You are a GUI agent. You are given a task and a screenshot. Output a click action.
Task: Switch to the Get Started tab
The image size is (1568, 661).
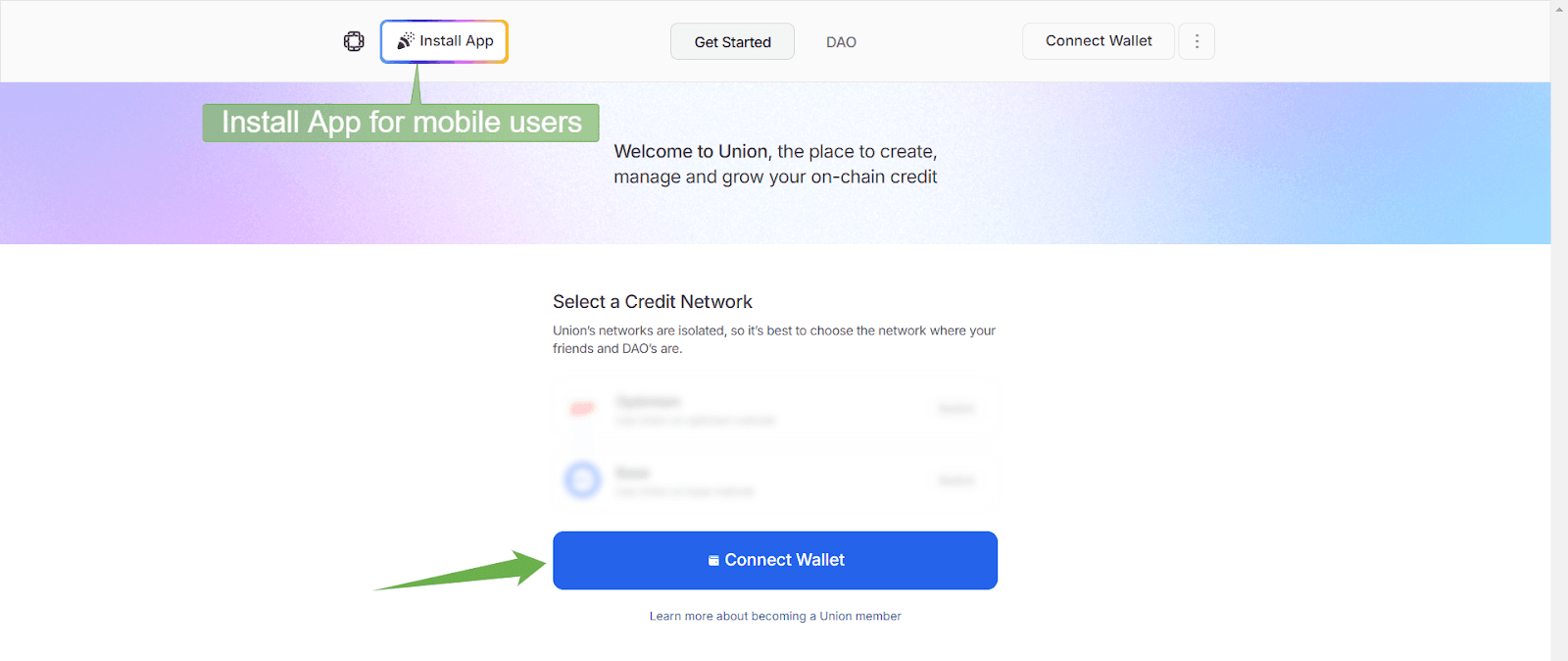732,41
